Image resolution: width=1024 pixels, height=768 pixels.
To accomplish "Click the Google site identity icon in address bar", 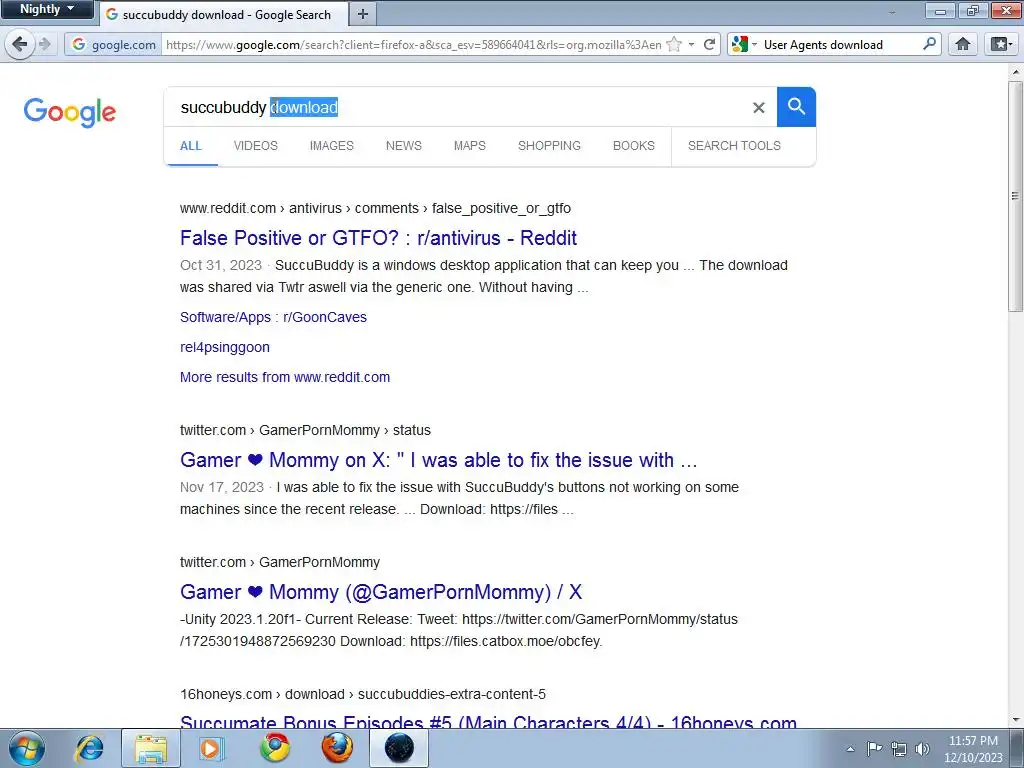I will pos(79,44).
